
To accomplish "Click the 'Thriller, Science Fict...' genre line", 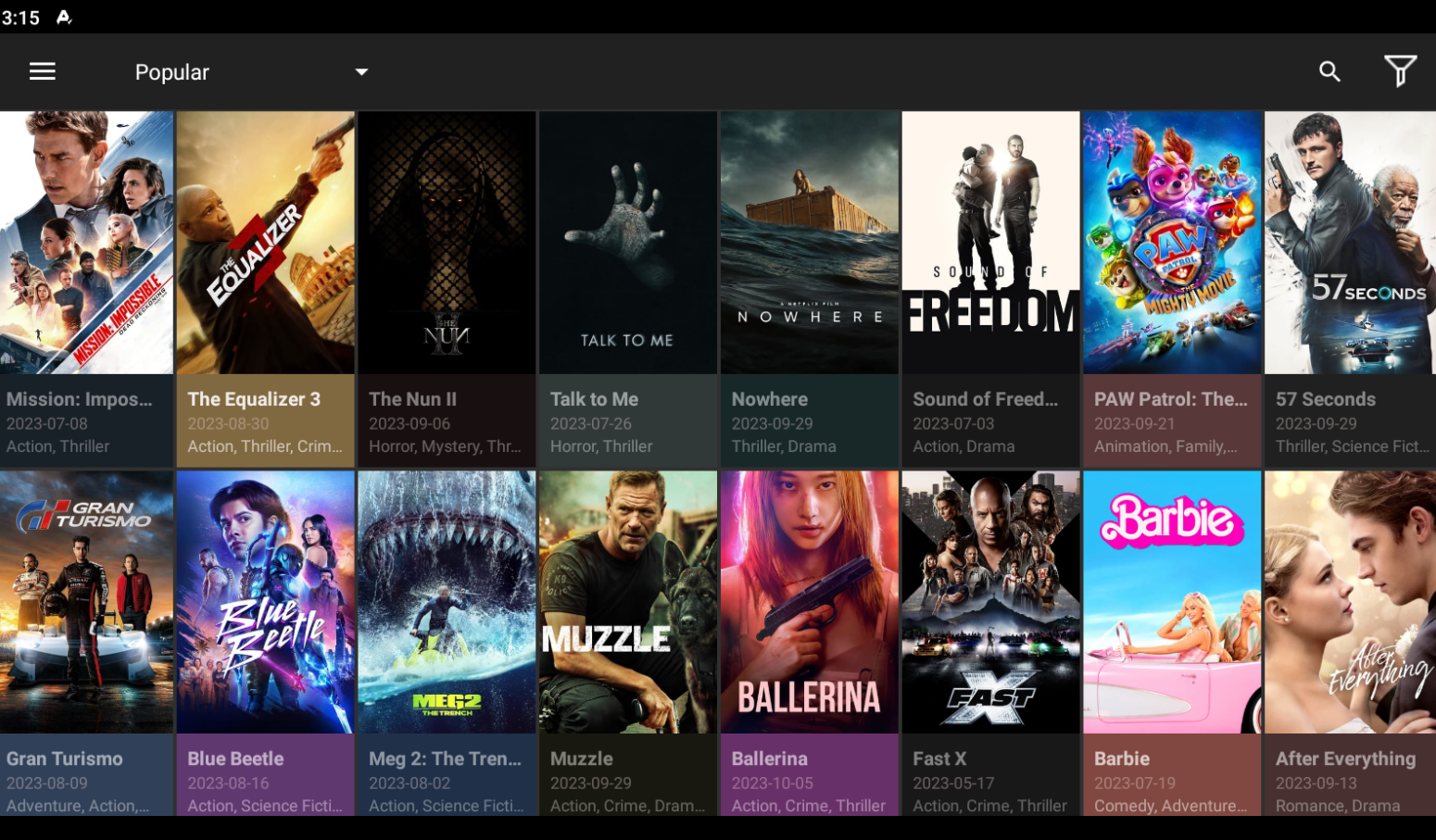I will coord(1353,446).
